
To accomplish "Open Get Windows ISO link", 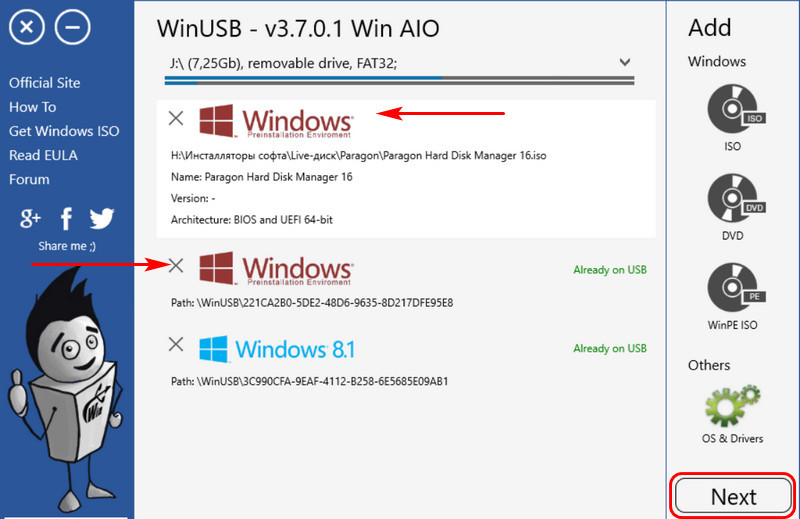I will pos(64,131).
